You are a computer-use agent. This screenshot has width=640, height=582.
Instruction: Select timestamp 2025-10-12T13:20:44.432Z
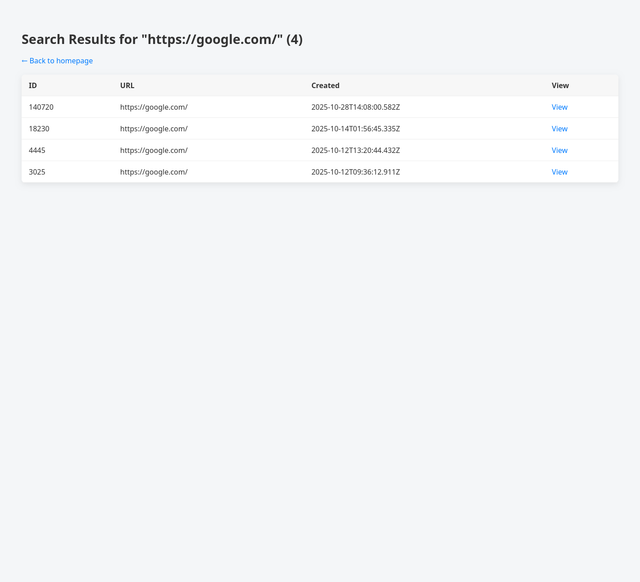point(356,150)
